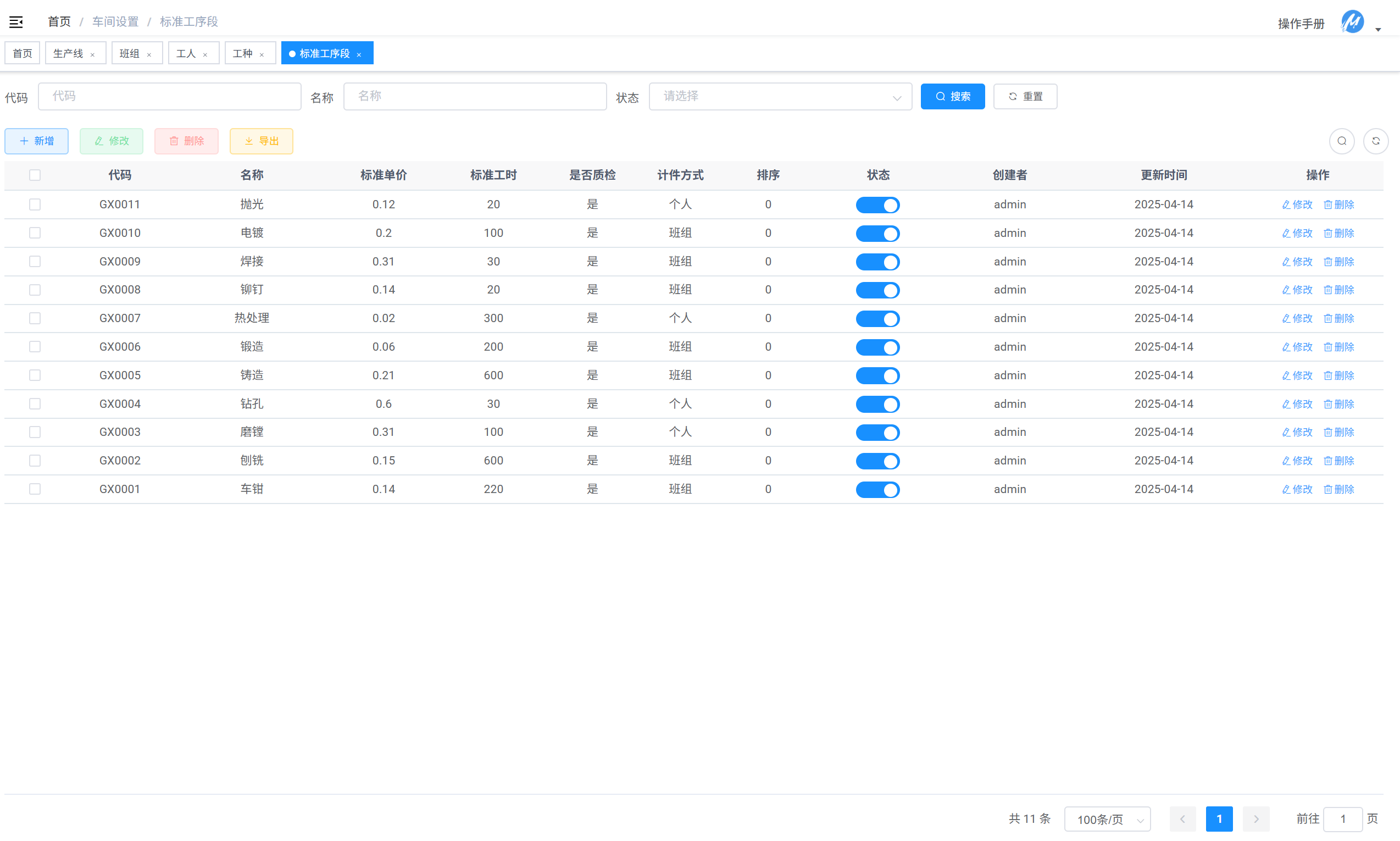Click 车间设置 in the breadcrumb
The height and width of the screenshot is (841, 1400).
[115, 21]
